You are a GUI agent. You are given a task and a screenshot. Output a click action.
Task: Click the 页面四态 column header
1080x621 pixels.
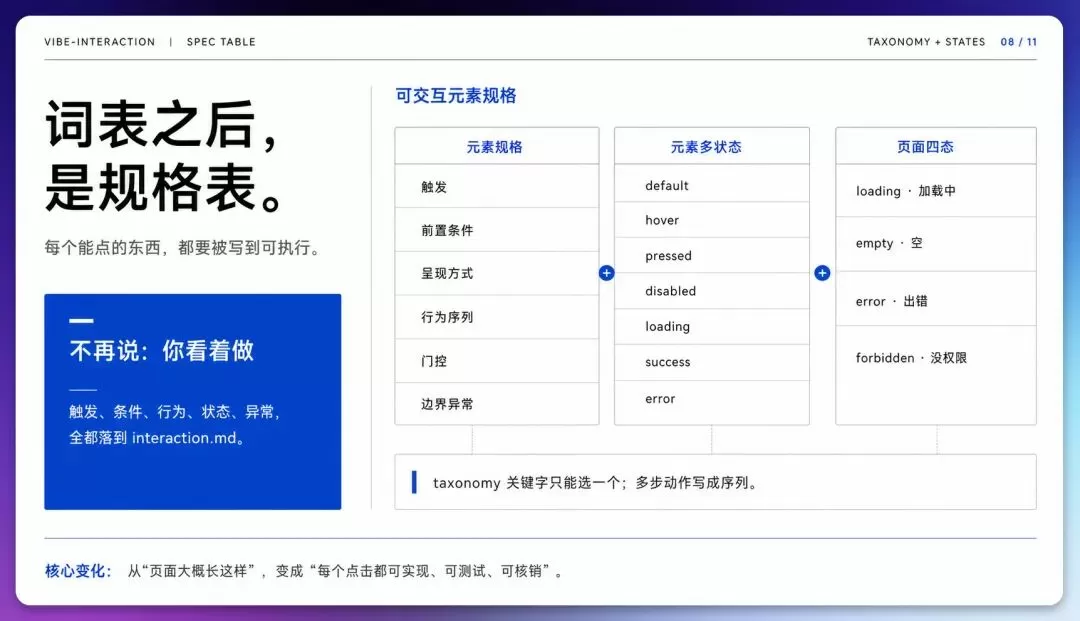pyautogui.click(x=936, y=146)
